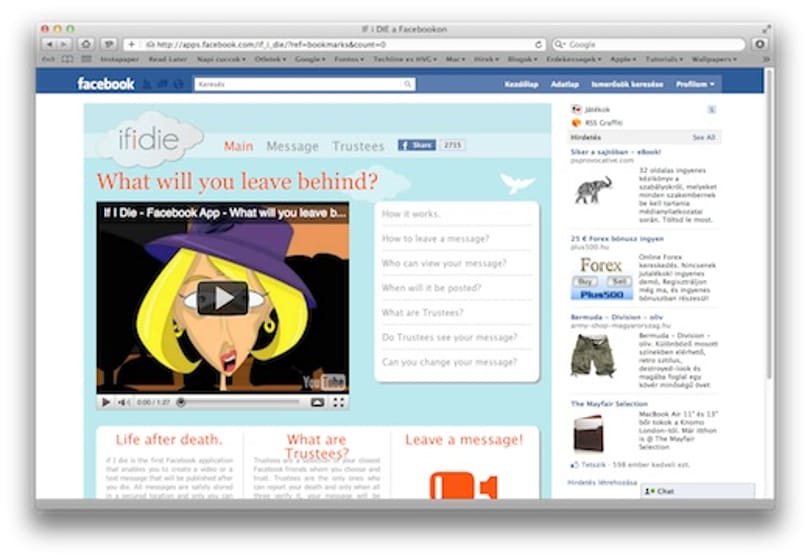The image size is (810, 559).
Task: Click the Tetszik thumbs-up icon
Action: click(574, 464)
